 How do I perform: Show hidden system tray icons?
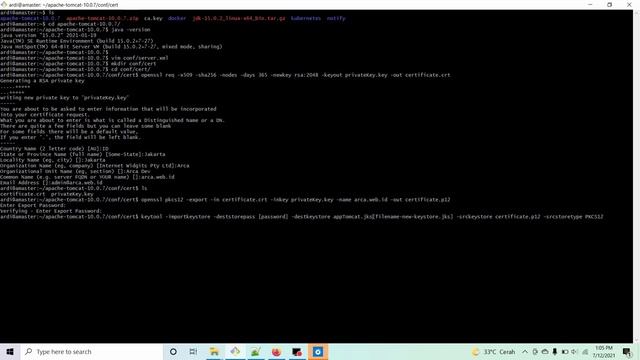coord(525,351)
